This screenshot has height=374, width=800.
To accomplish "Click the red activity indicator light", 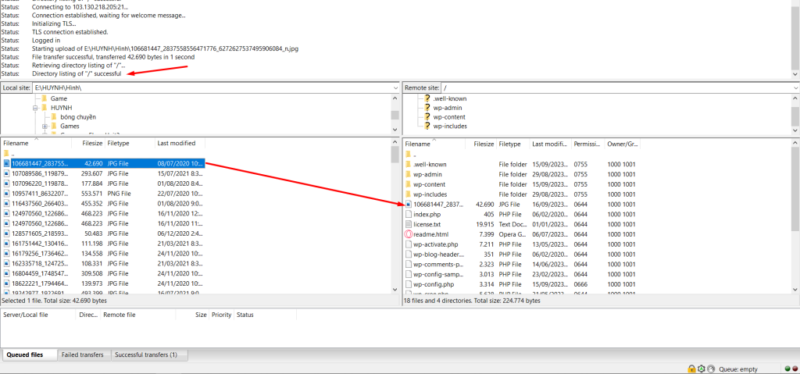I will point(795,369).
